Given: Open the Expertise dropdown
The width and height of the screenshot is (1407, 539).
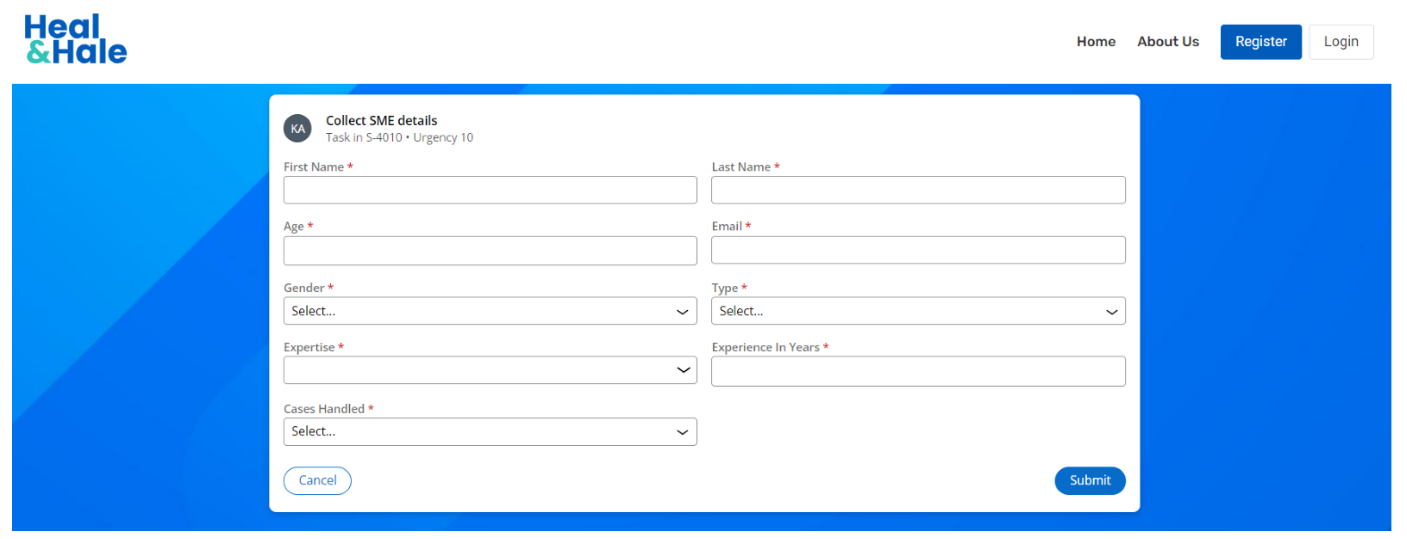Looking at the screenshot, I should [489, 370].
